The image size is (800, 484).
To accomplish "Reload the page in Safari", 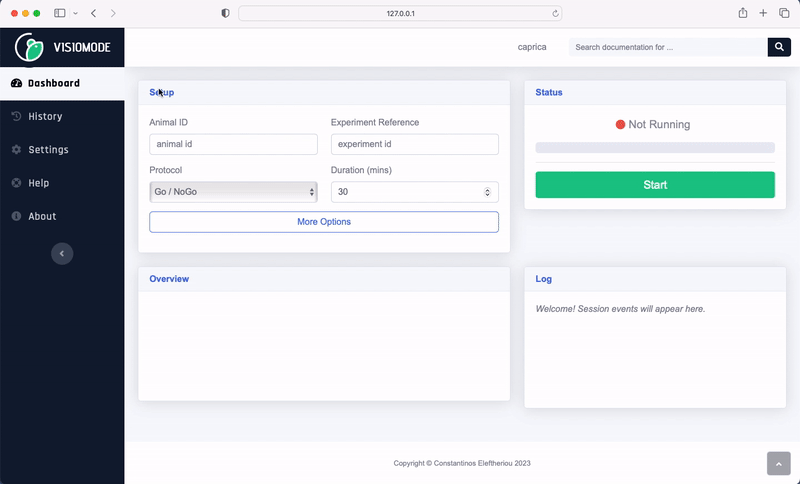I will [555, 13].
